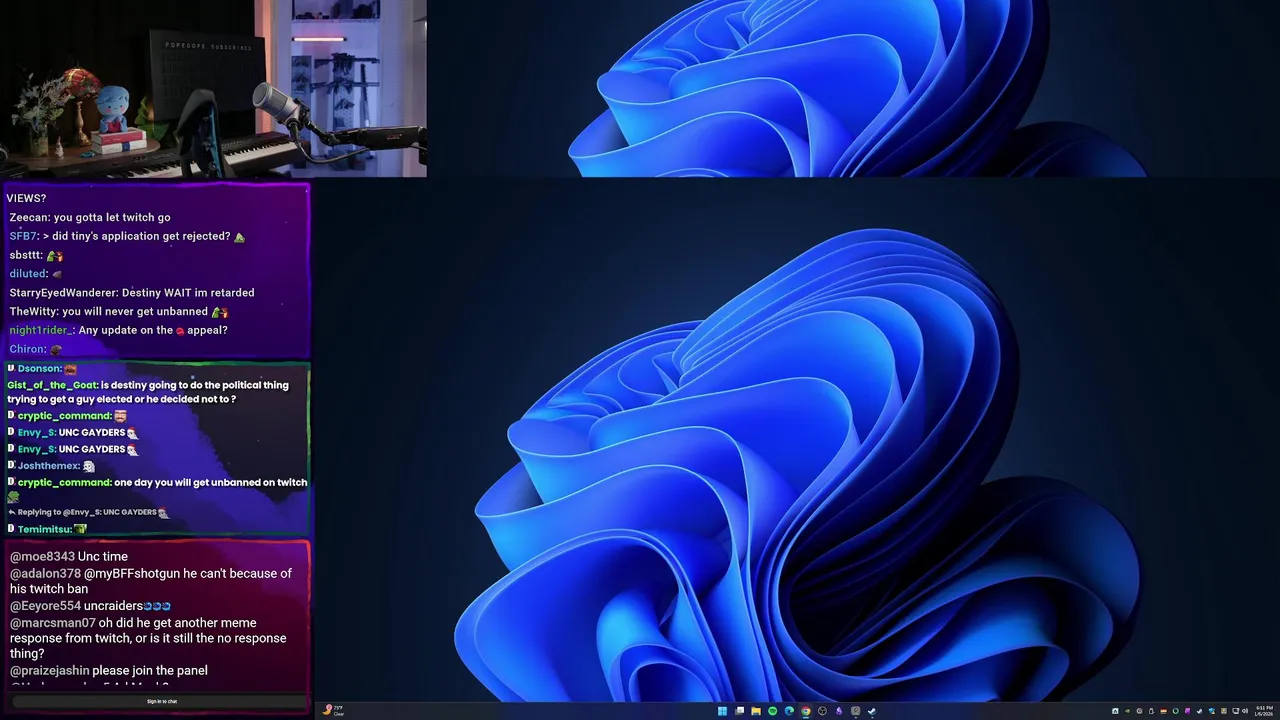Click @marcsman07 in bottom chat
This screenshot has height=720, width=1280.
click(53, 623)
